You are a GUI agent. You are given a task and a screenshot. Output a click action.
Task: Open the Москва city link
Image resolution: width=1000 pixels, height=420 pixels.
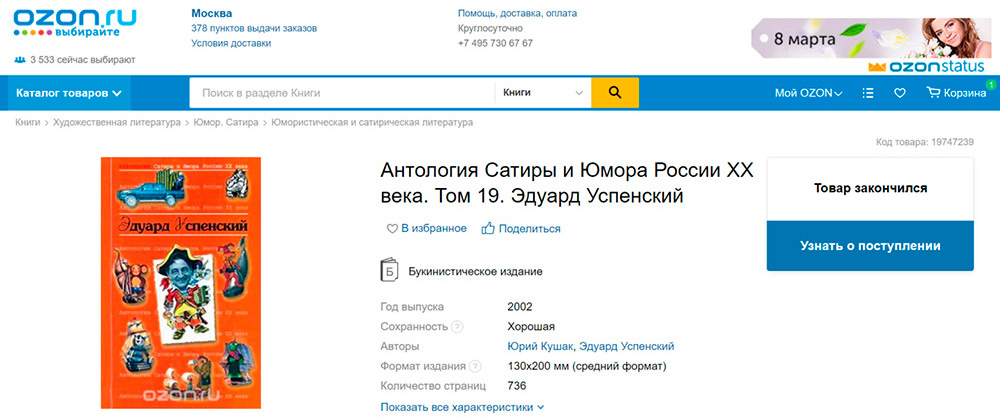pyautogui.click(x=212, y=13)
